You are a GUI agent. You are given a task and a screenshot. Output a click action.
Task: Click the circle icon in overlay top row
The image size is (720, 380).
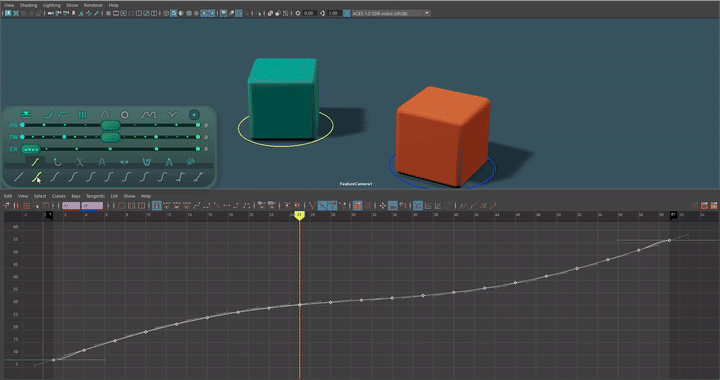pos(124,115)
